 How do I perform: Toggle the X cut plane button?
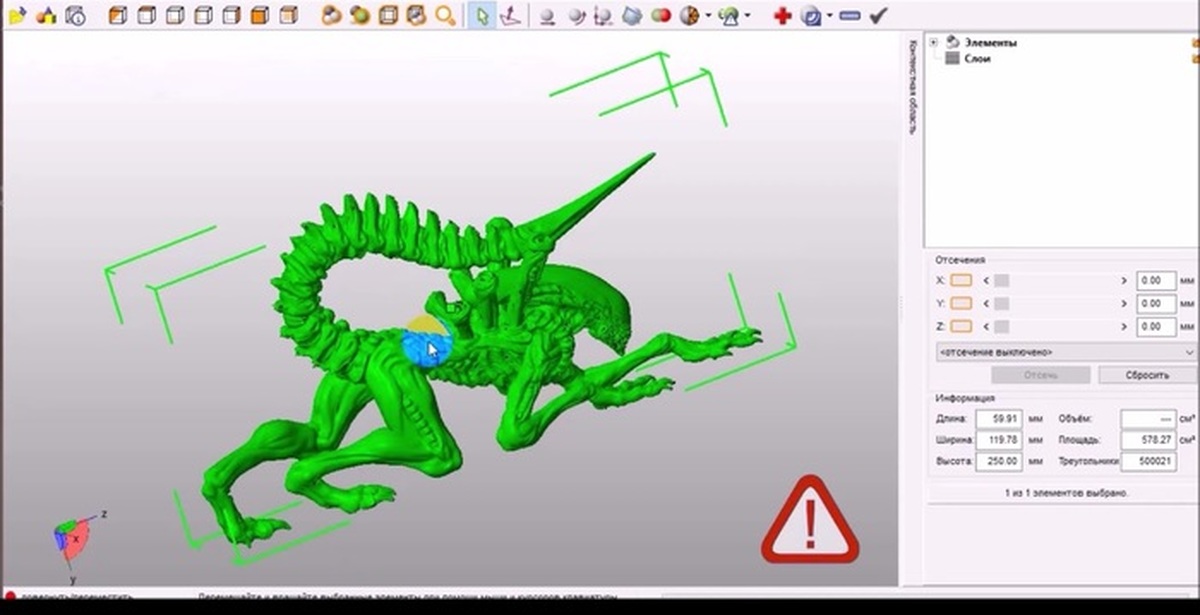pyautogui.click(x=962, y=281)
